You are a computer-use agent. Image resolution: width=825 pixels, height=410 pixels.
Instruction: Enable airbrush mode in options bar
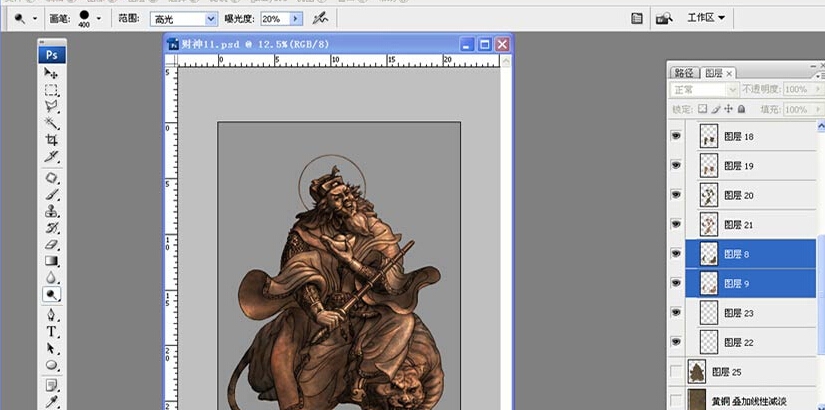(x=320, y=19)
